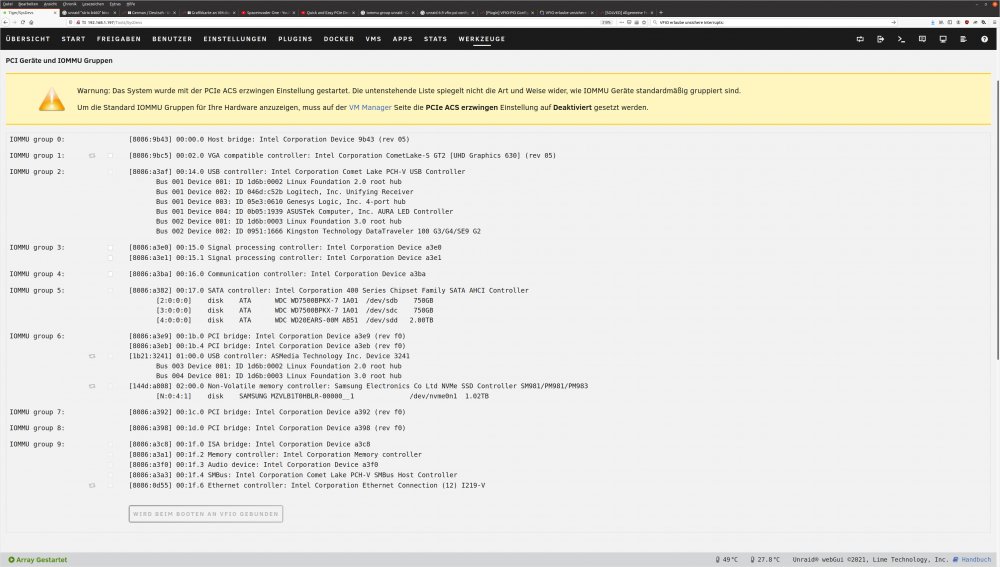The image size is (1000, 567).
Task: Tick the Ethernet controller I219-V checkbox
Action: [110, 485]
